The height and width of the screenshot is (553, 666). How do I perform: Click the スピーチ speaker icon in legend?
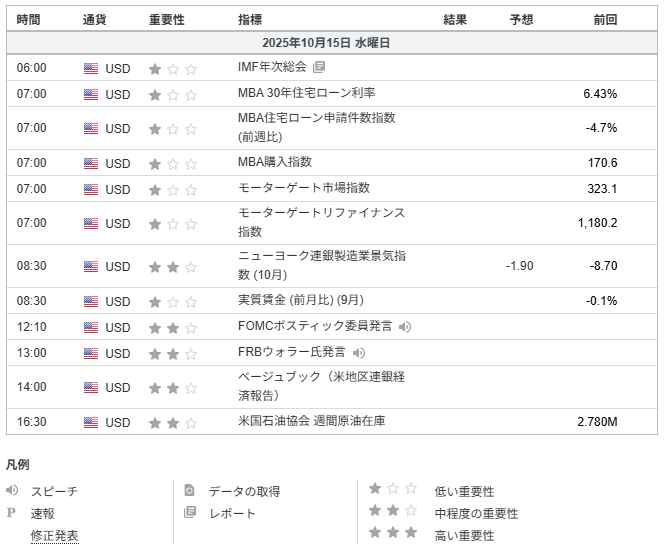(x=12, y=491)
